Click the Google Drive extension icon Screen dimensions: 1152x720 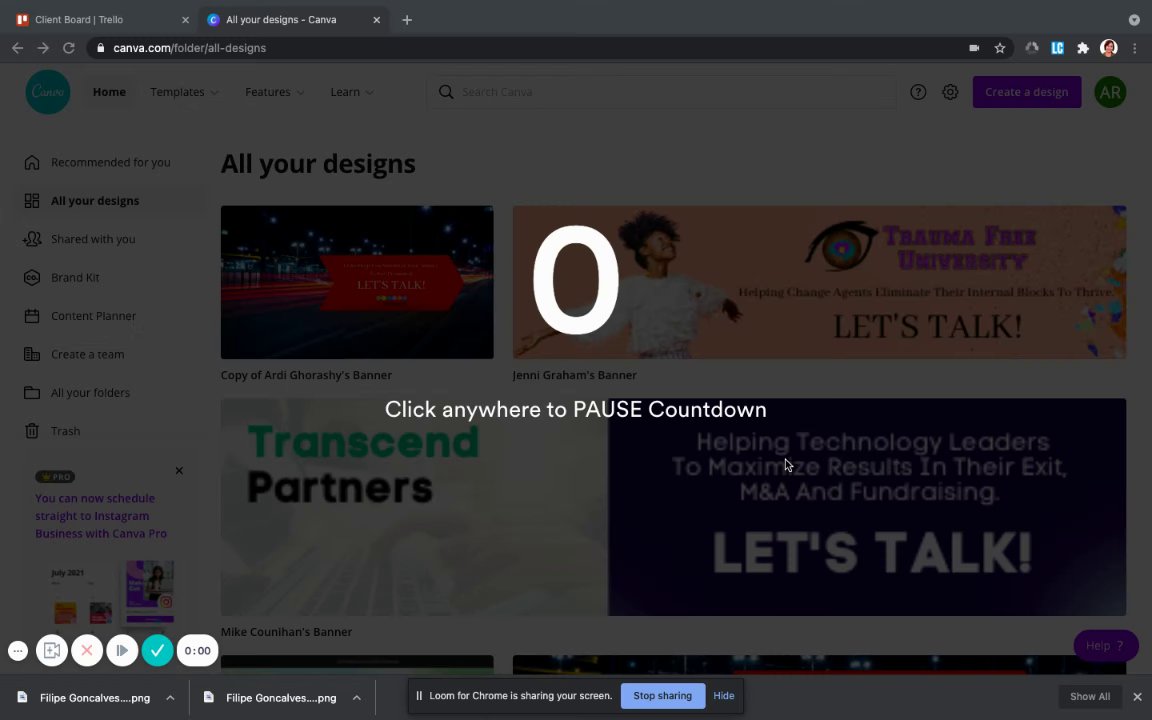pyautogui.click(x=1032, y=48)
